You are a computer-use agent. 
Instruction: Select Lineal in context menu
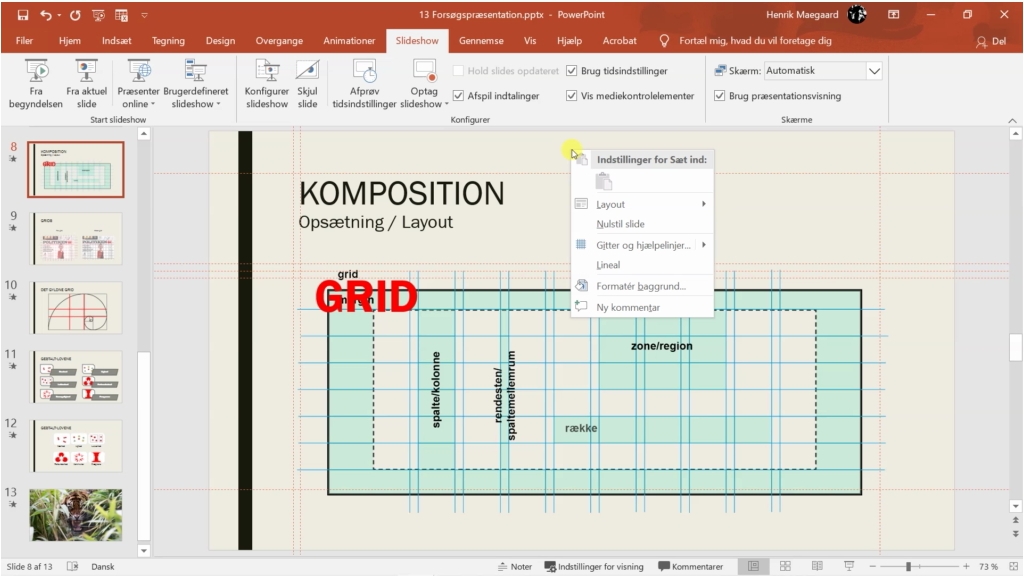(x=643, y=264)
